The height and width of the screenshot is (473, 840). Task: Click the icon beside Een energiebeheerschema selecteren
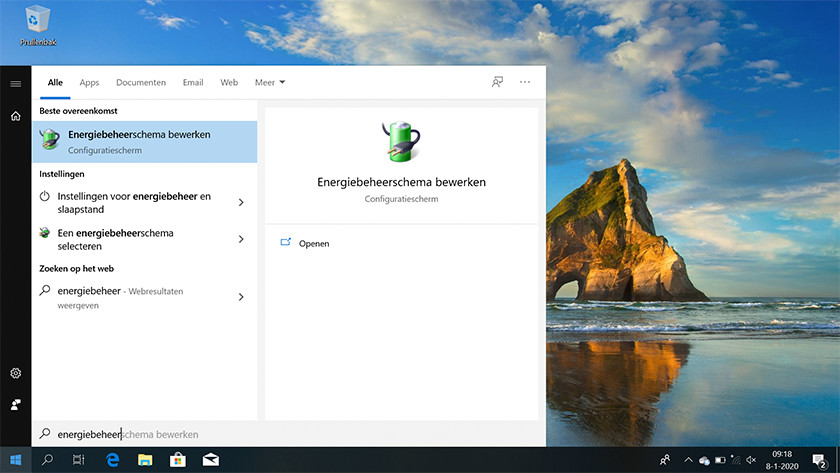tap(44, 233)
